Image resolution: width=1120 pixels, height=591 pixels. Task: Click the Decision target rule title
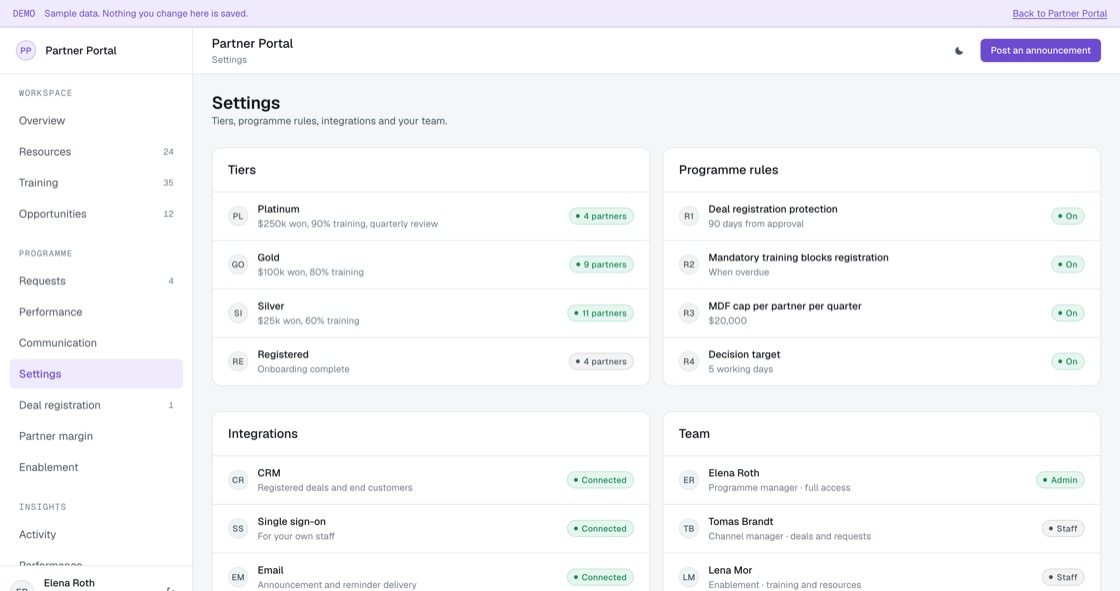point(744,355)
